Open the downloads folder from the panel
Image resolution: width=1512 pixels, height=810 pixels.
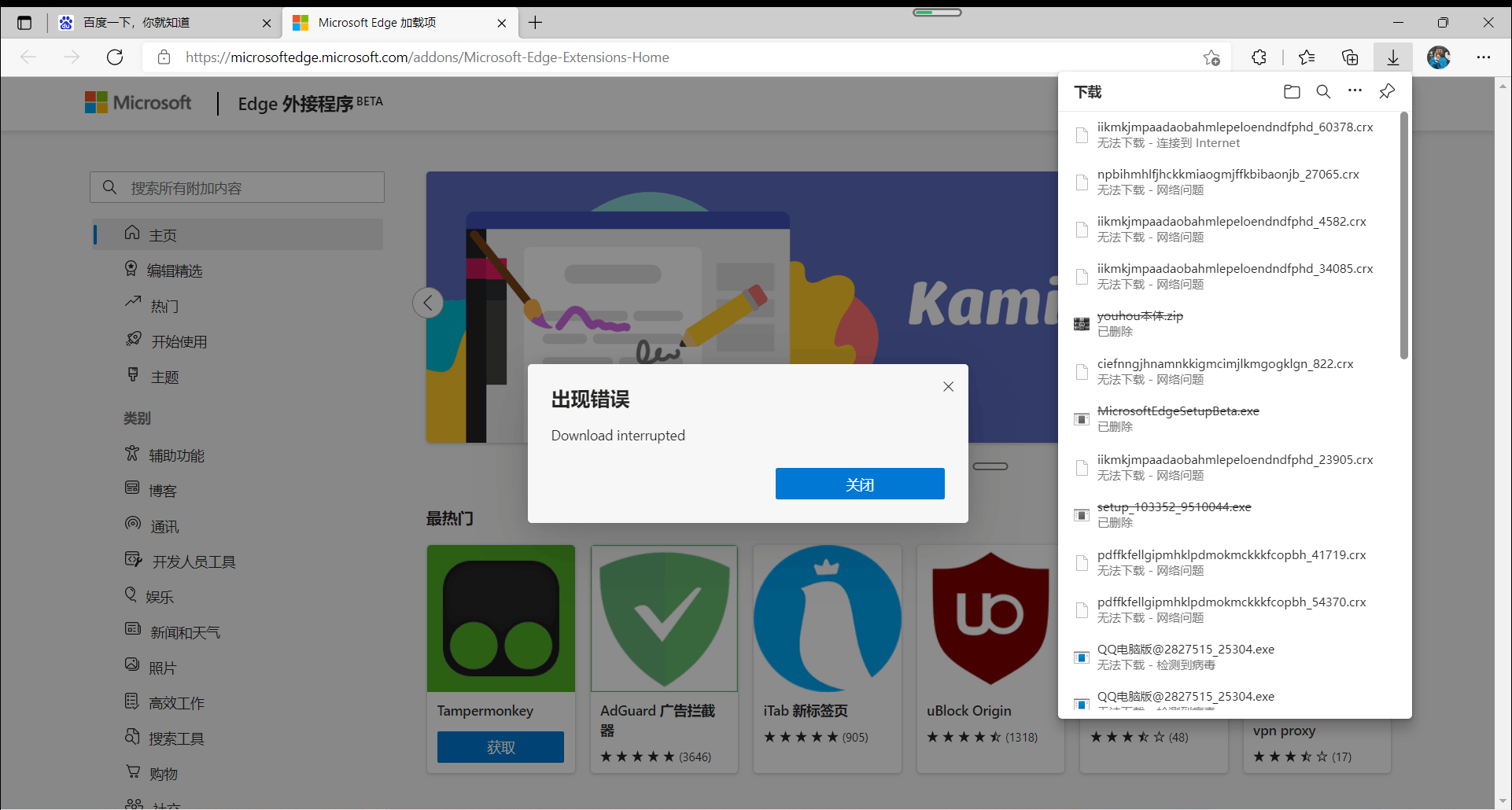click(x=1292, y=92)
